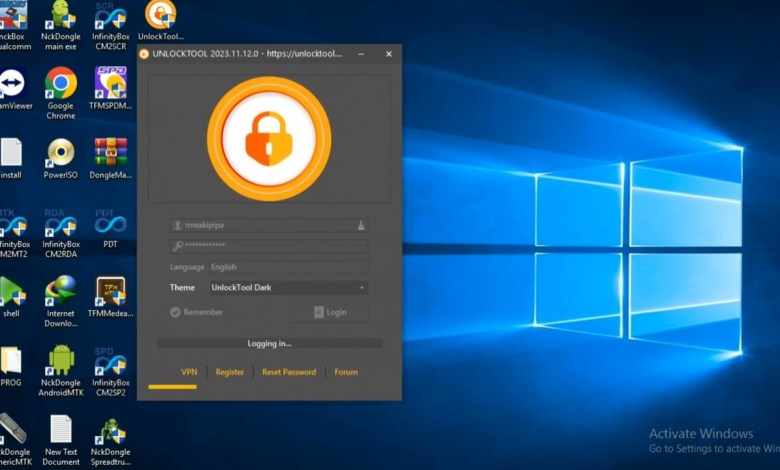Launch Internet Download Manager shortcut
The image size is (780, 470).
[x=61, y=293]
